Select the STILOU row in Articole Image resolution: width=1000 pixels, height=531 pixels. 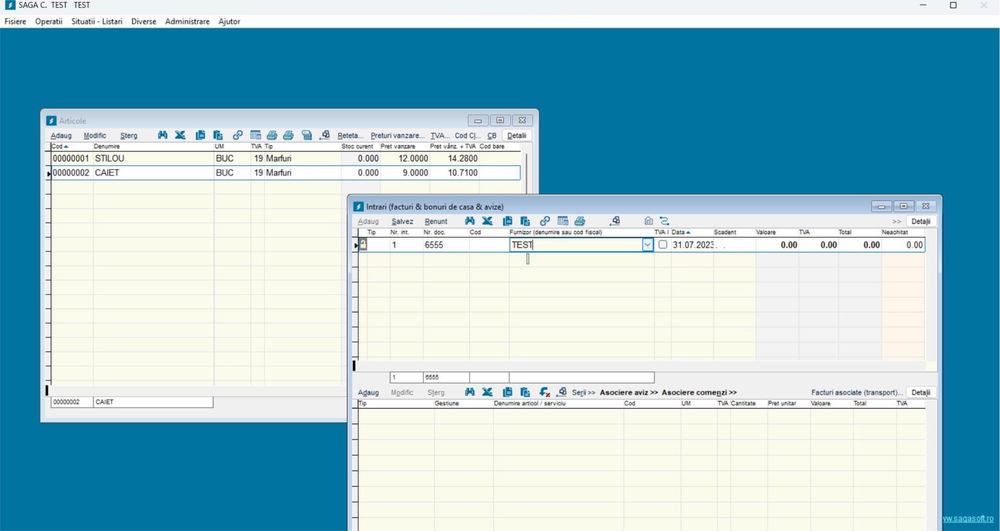point(286,158)
